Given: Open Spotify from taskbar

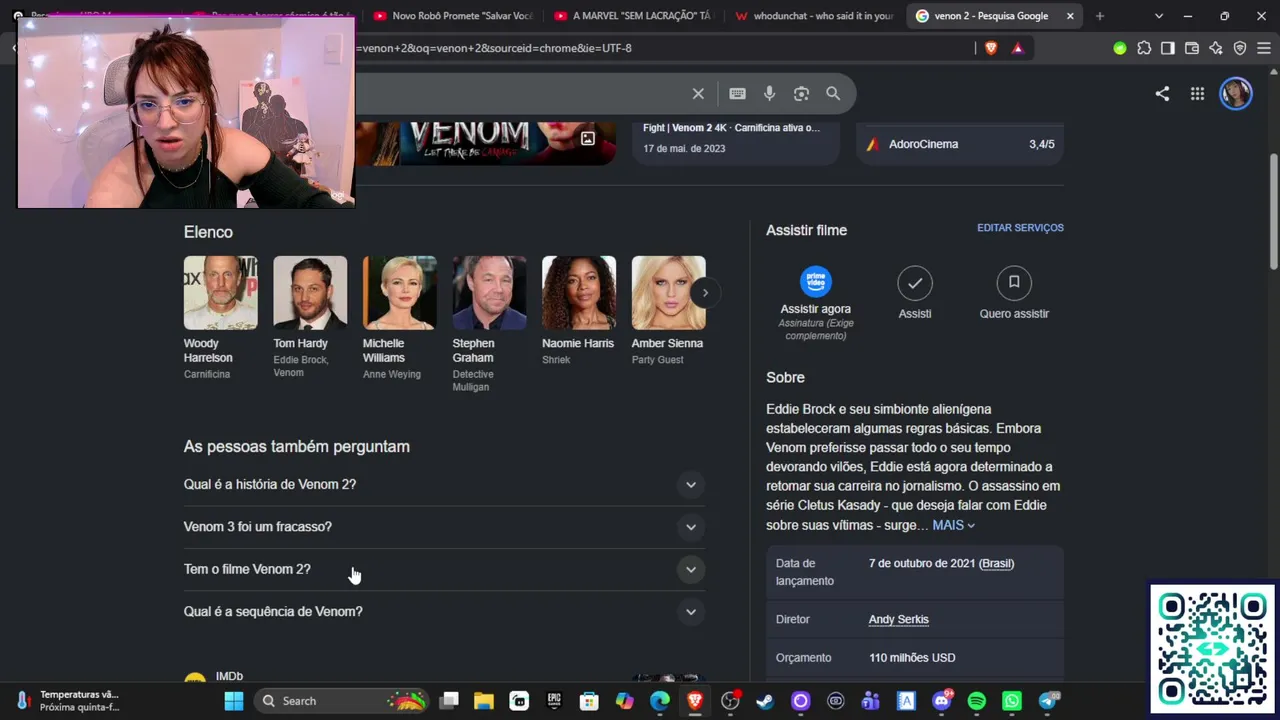Looking at the screenshot, I should click(977, 701).
